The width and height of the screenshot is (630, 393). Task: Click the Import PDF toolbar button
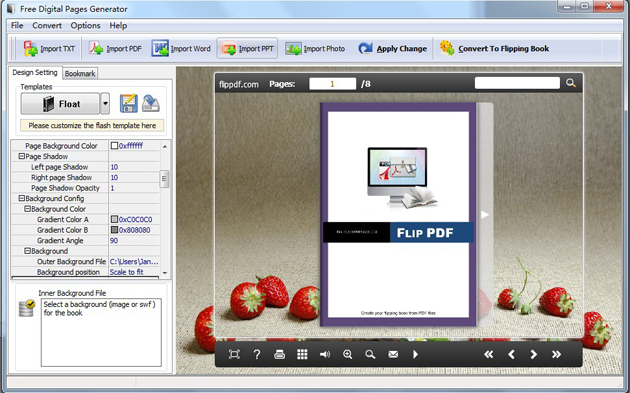[115, 49]
